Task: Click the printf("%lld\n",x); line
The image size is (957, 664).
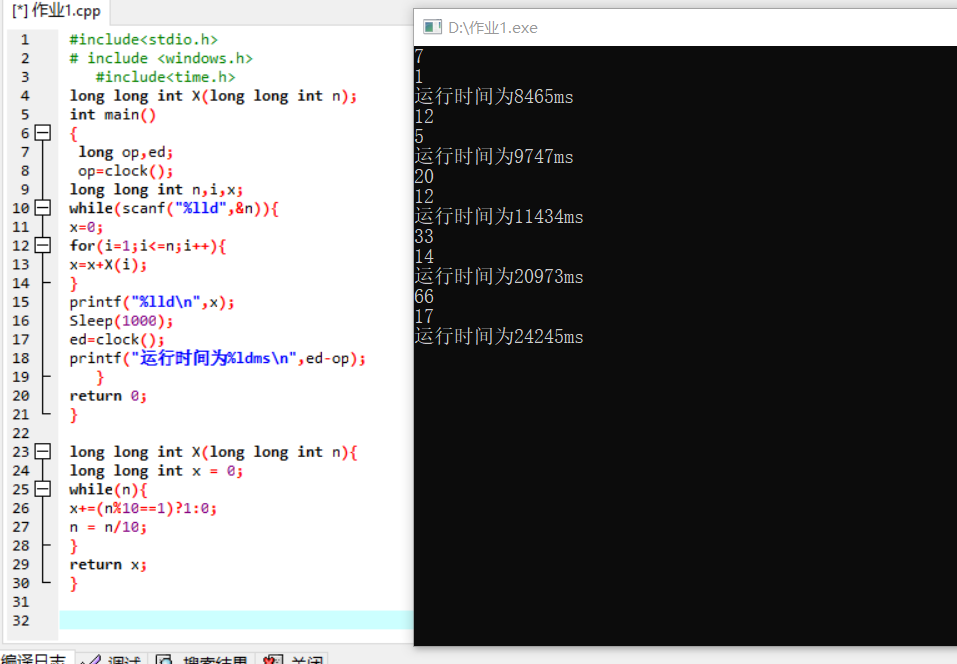Action: (x=152, y=302)
